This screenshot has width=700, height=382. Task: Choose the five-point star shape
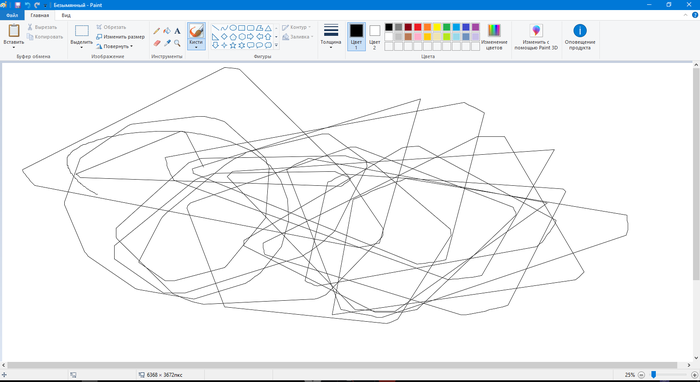(x=233, y=46)
